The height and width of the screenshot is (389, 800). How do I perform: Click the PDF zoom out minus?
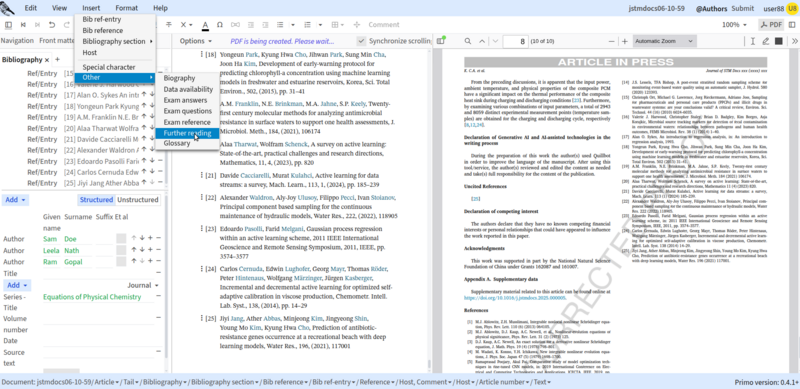[x=611, y=41]
